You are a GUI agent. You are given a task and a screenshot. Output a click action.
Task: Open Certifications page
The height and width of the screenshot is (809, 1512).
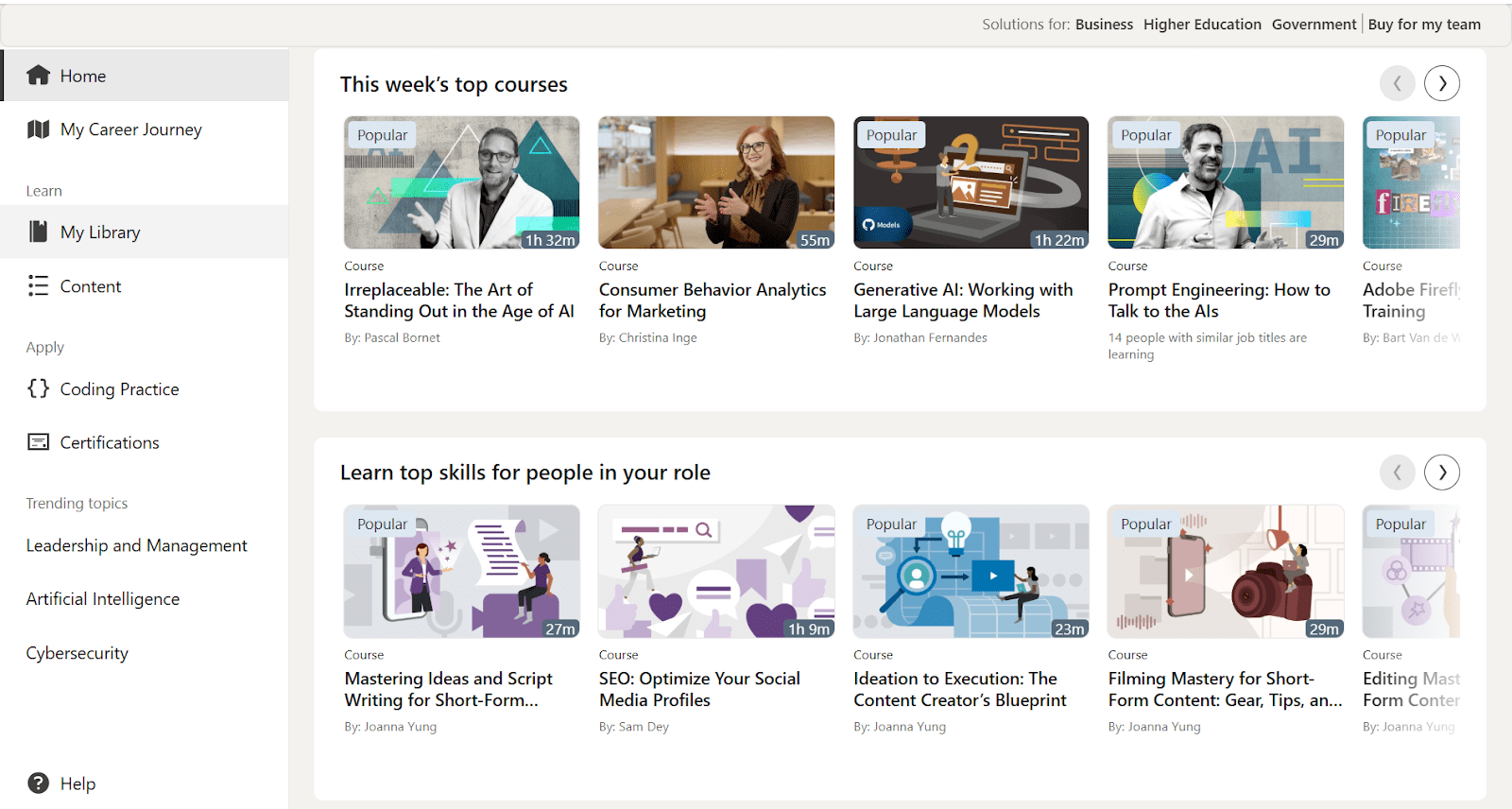pos(145,442)
